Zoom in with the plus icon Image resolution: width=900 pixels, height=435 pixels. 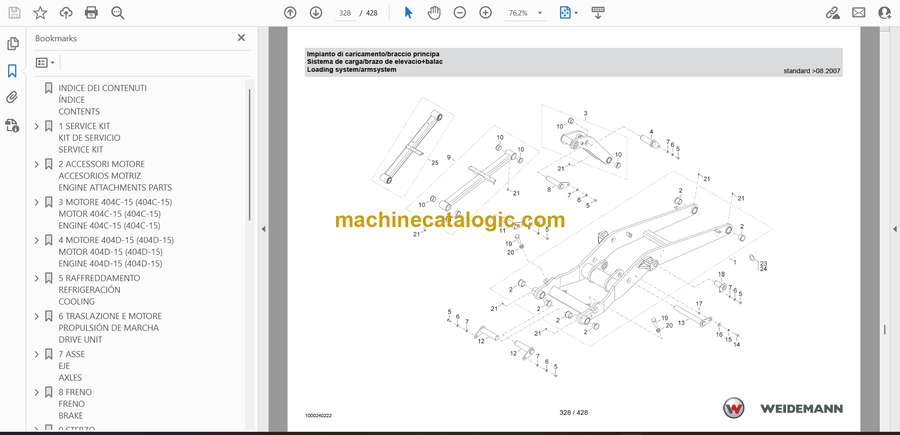pos(486,13)
